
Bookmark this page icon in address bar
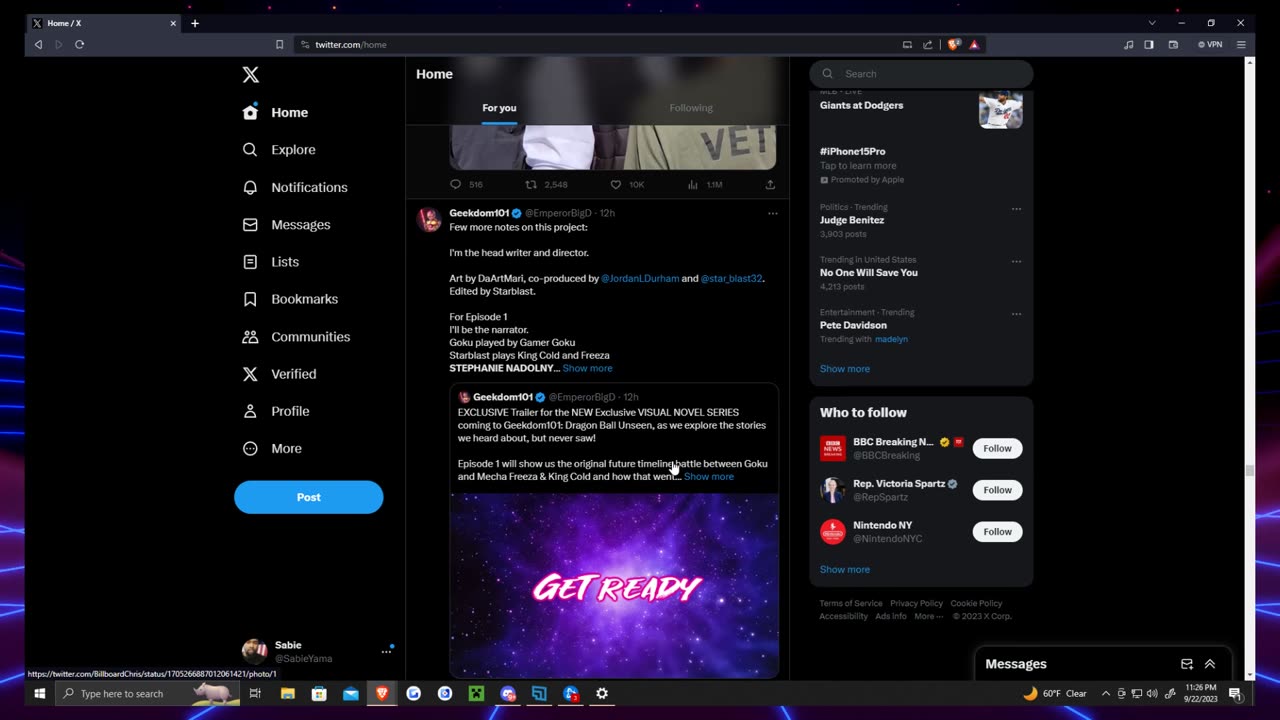[279, 44]
